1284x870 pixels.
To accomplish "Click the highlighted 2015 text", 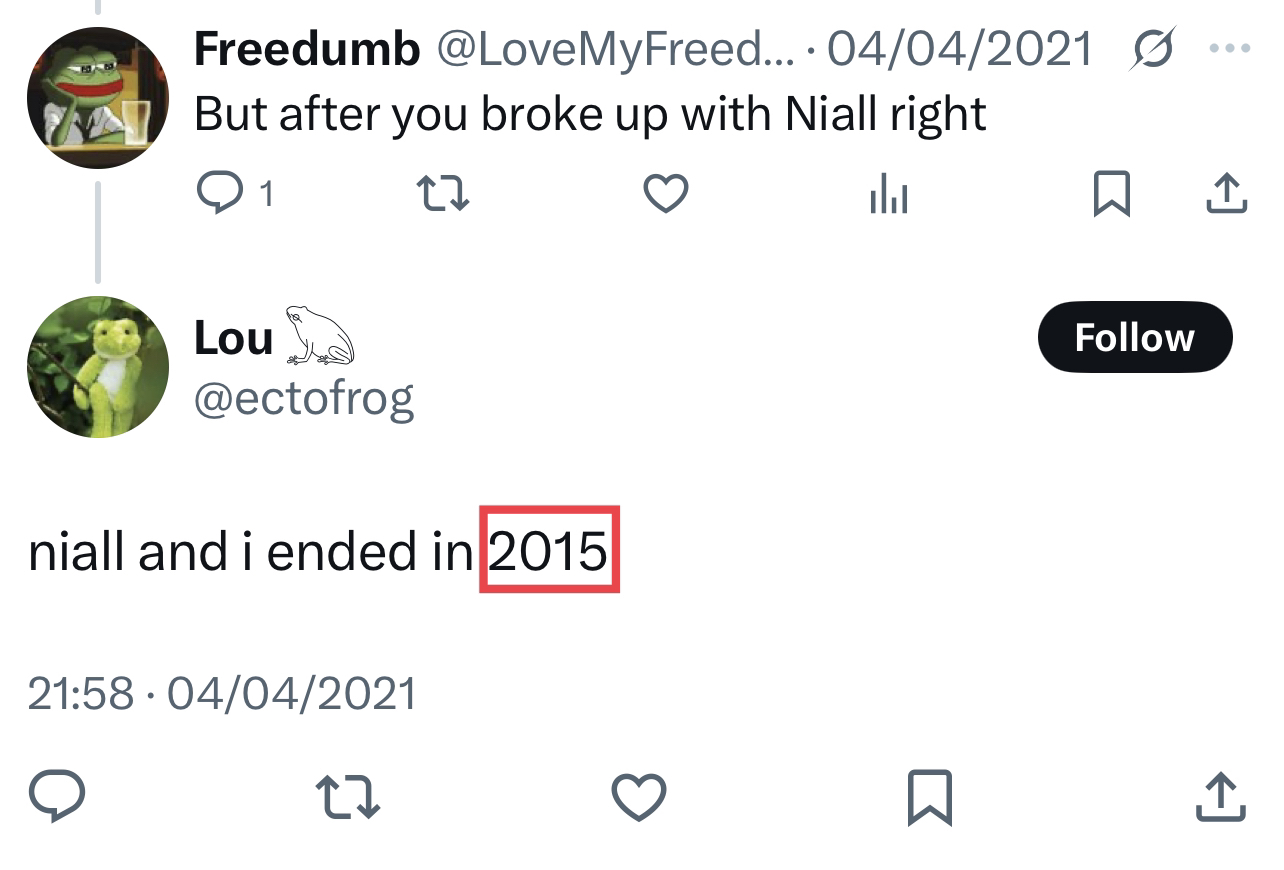I will (549, 550).
